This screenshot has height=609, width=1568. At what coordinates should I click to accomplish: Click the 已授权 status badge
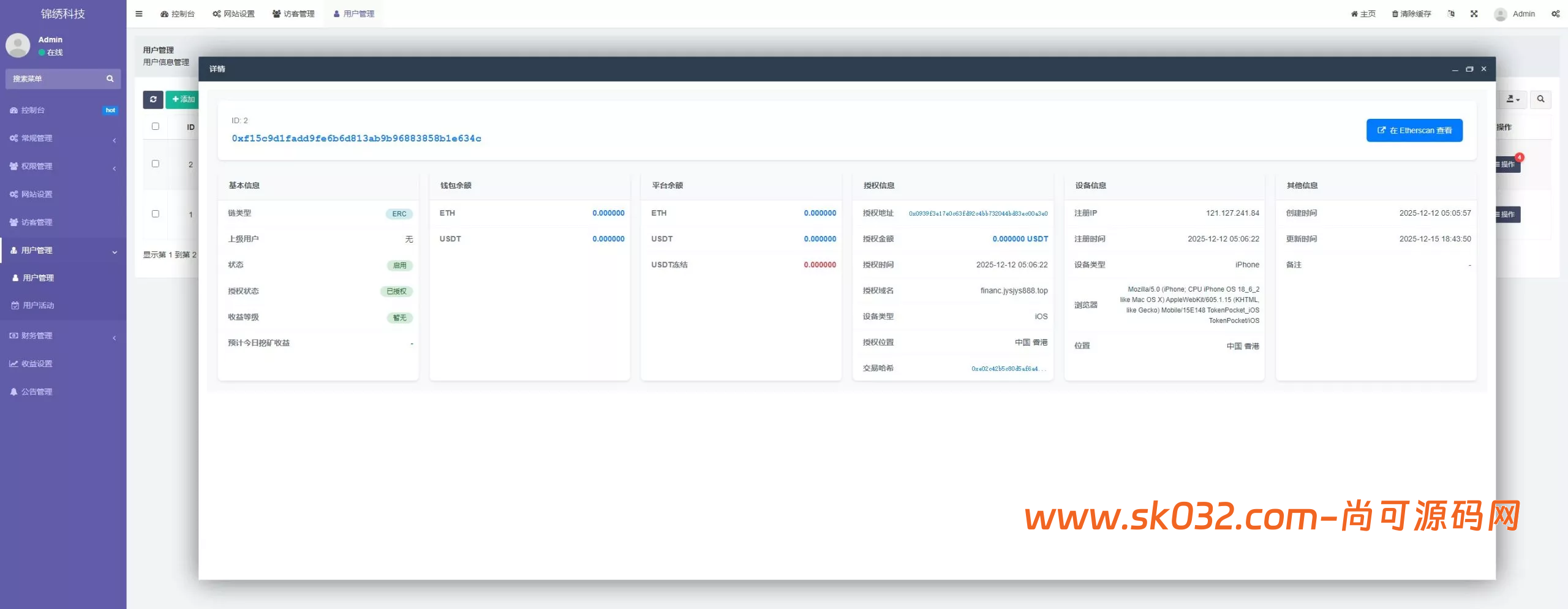(x=397, y=291)
